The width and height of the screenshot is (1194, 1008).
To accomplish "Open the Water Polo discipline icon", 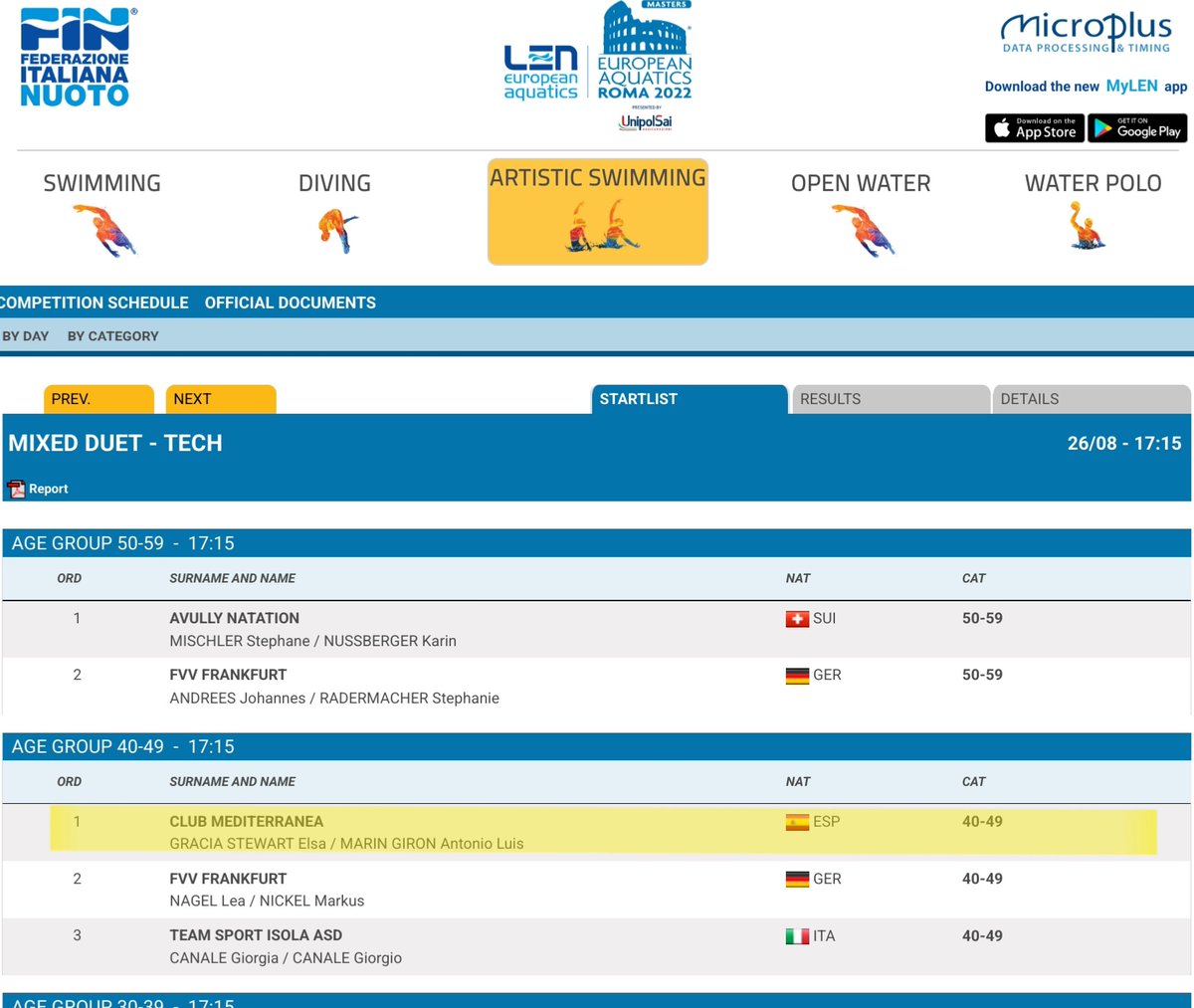I will pos(1088,225).
